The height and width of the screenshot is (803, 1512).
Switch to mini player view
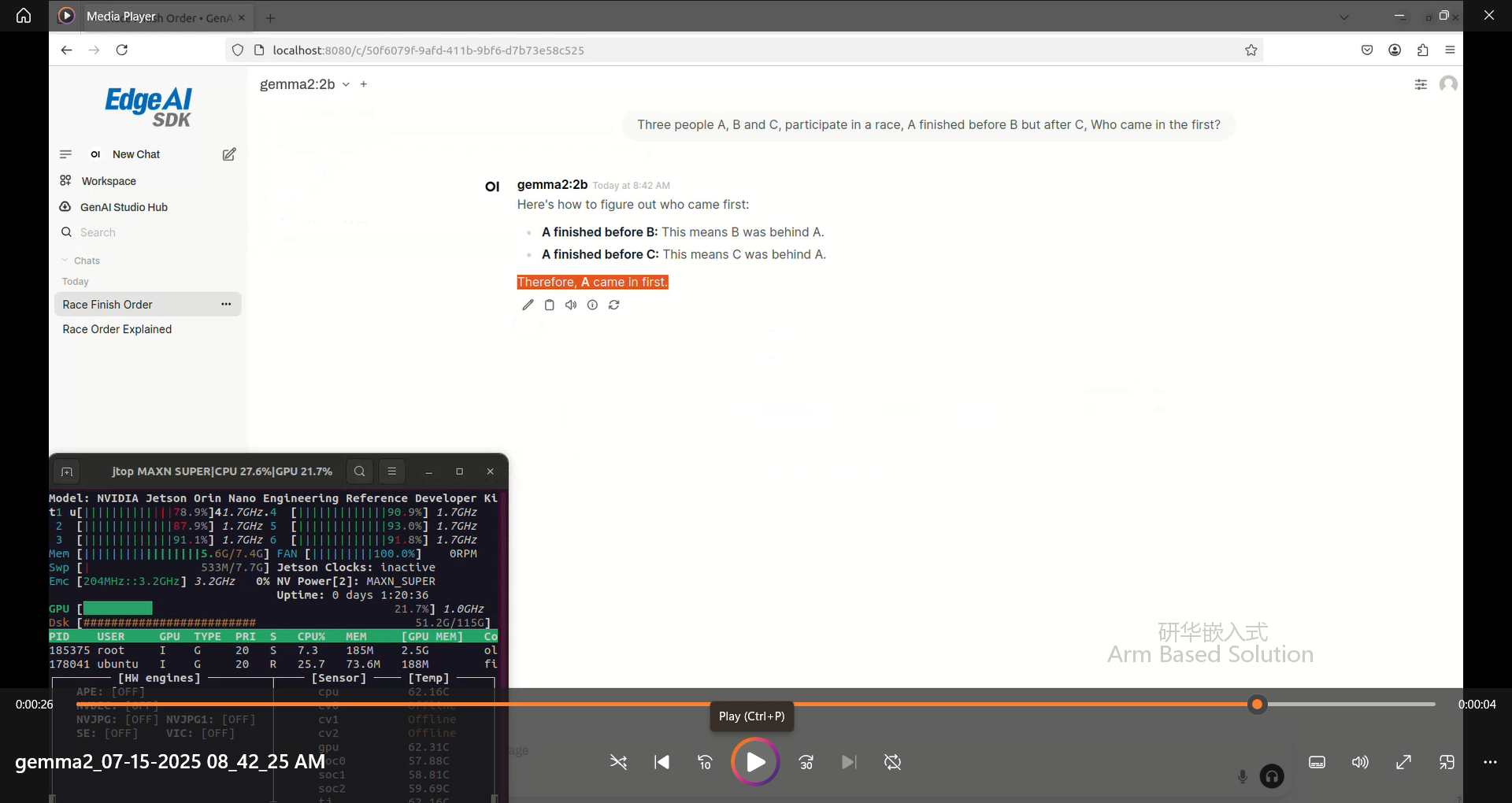[x=1447, y=762]
